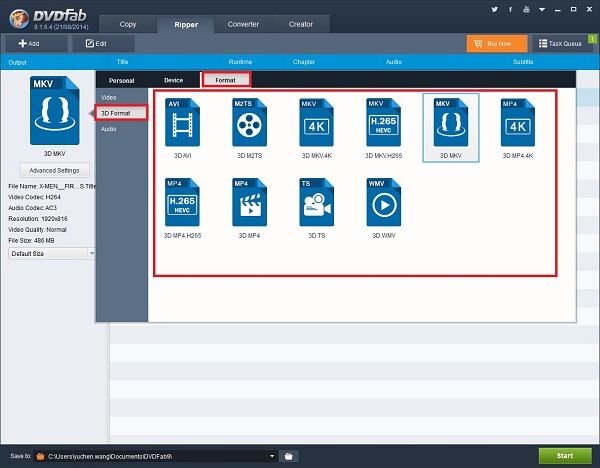Switch to the Copy tab
Image resolution: width=600 pixels, height=468 pixels.
(128, 24)
